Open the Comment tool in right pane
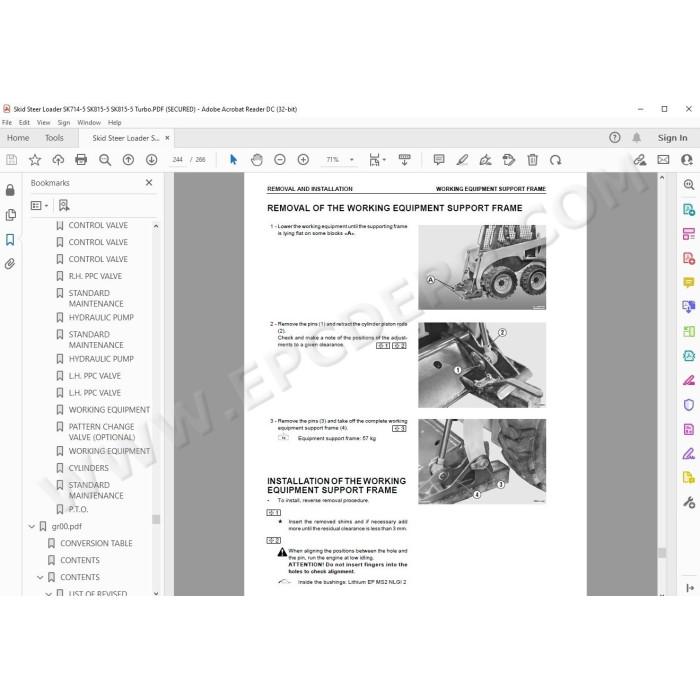The image size is (700, 700). pyautogui.click(x=689, y=283)
